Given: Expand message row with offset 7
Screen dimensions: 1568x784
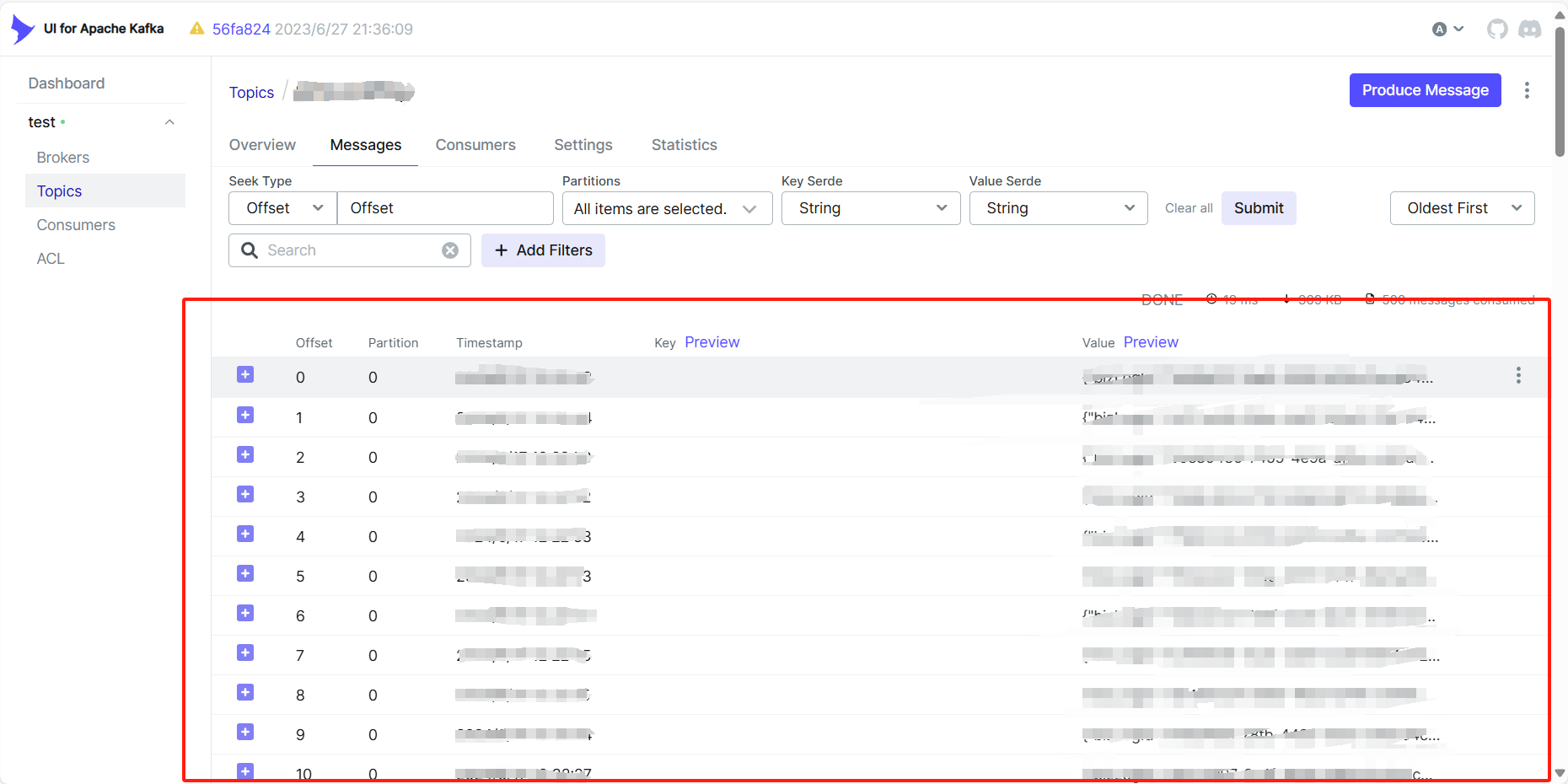Looking at the screenshot, I should click(245, 652).
